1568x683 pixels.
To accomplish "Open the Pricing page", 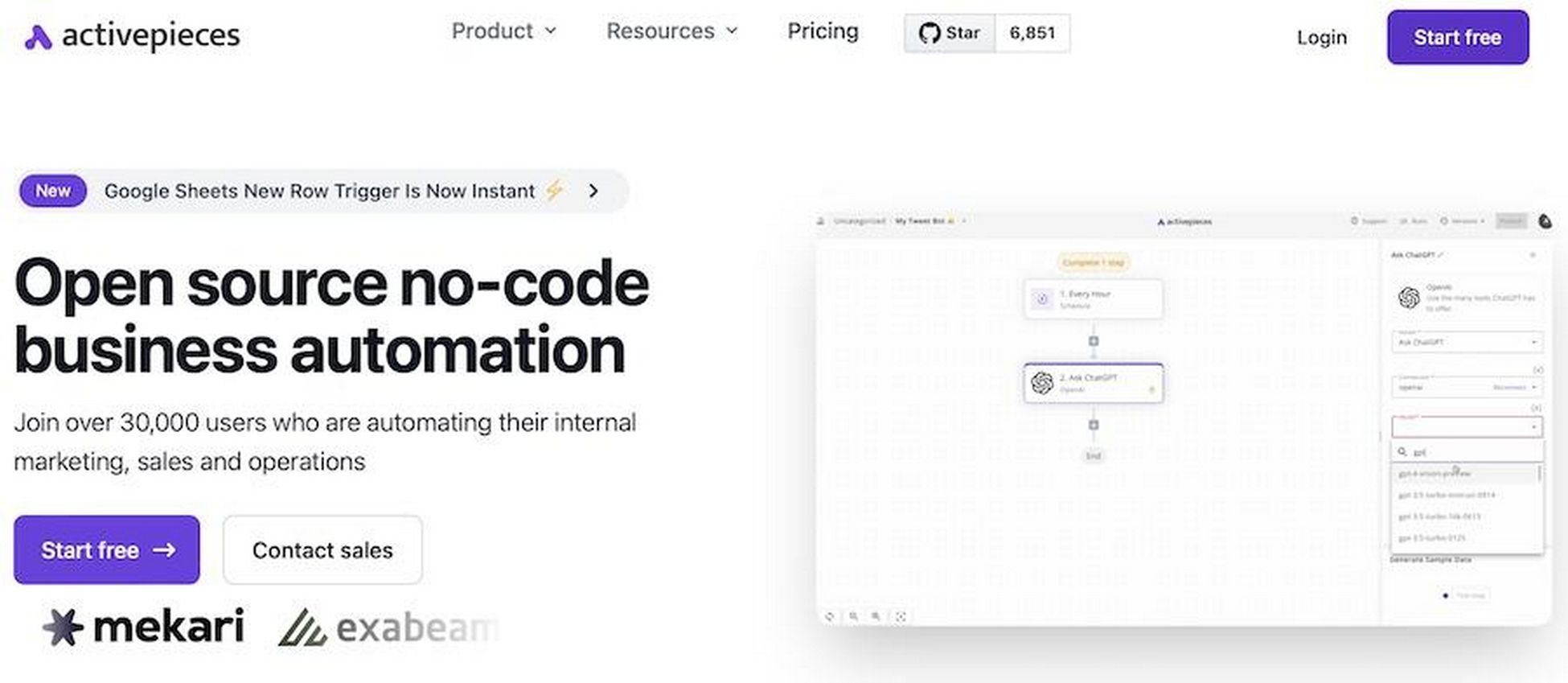I will 823,31.
